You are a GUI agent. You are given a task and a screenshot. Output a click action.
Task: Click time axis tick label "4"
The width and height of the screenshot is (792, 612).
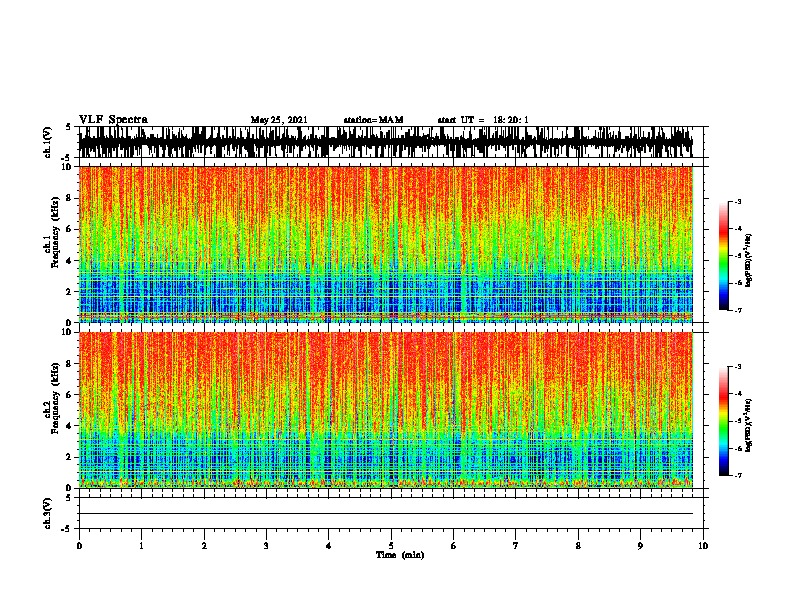click(x=329, y=546)
